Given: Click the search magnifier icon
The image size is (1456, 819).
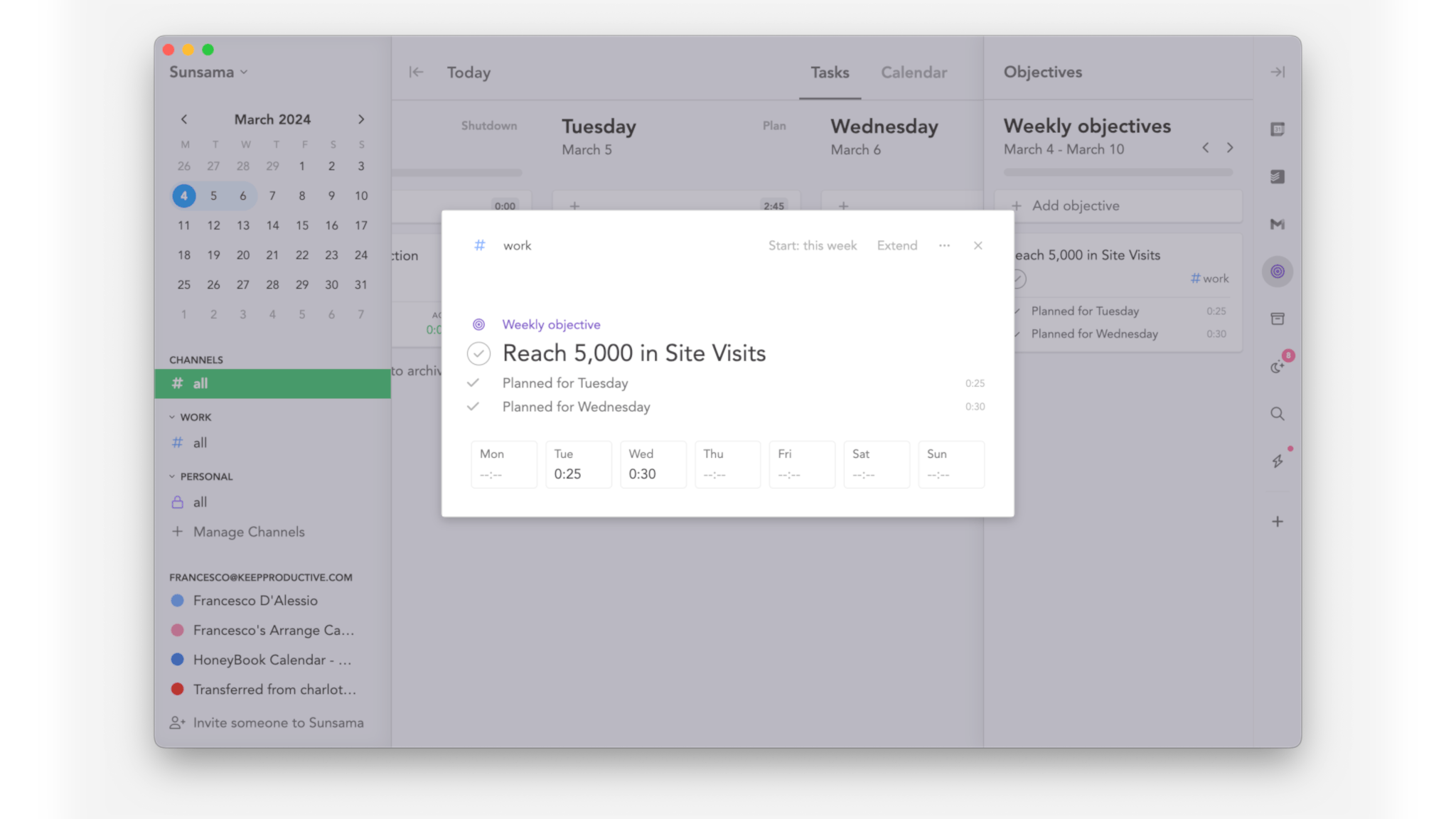Looking at the screenshot, I should pyautogui.click(x=1277, y=414).
